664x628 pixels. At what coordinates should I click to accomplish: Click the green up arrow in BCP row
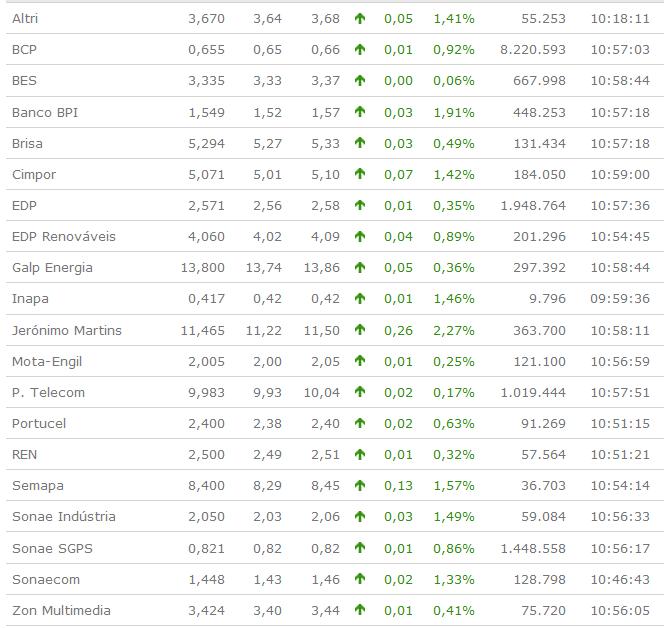(x=360, y=50)
